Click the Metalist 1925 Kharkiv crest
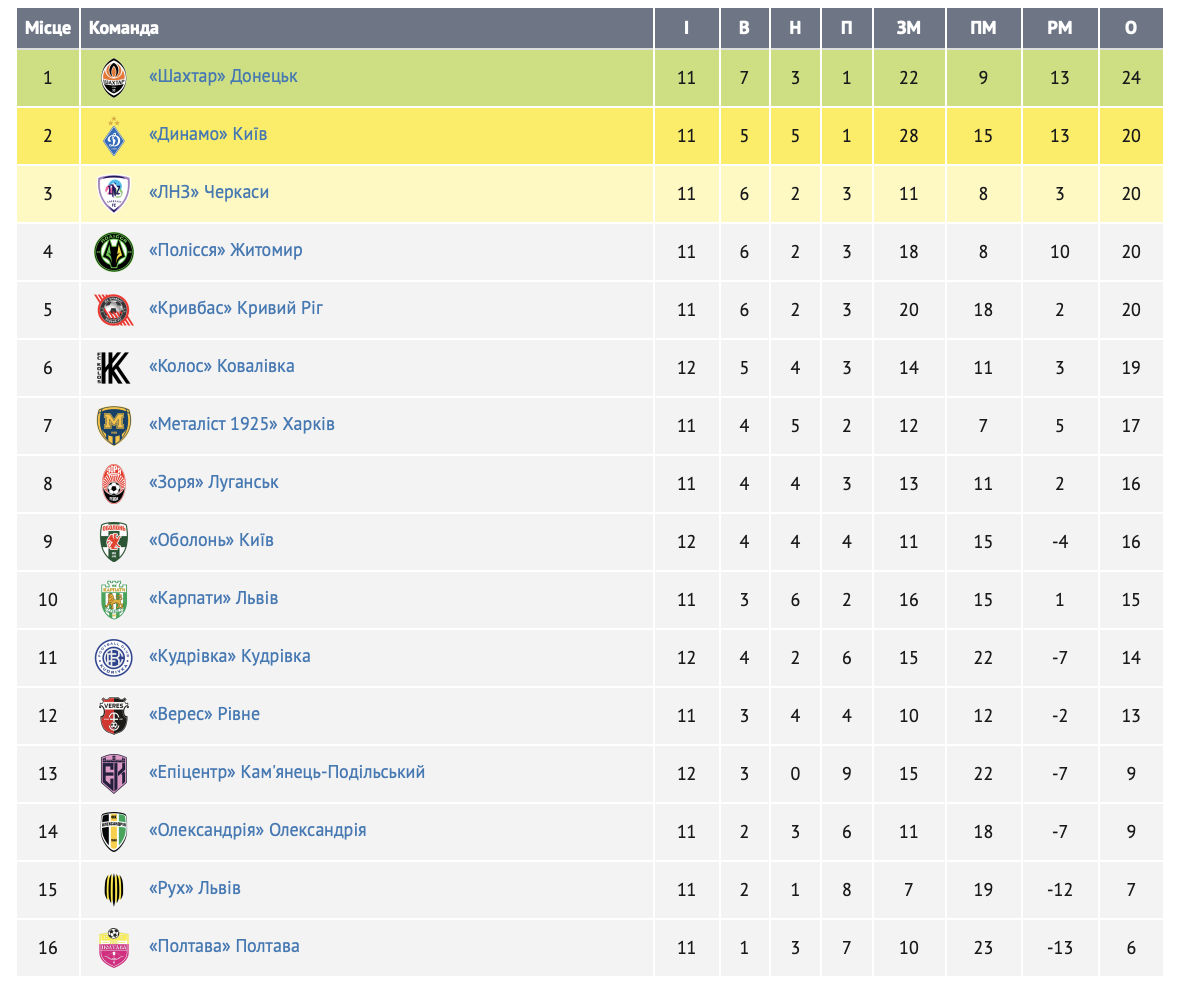This screenshot has width=1182, height=990. (x=113, y=426)
